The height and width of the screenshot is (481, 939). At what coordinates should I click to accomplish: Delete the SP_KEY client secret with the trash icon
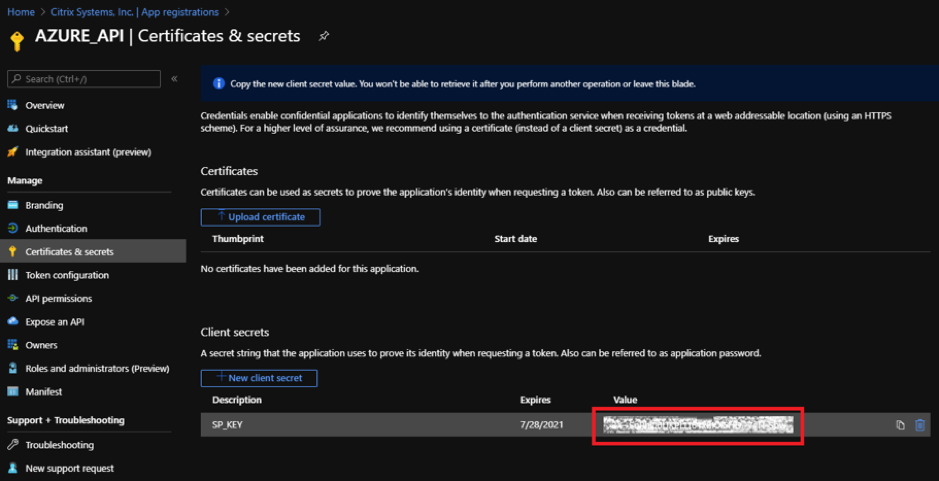click(920, 425)
